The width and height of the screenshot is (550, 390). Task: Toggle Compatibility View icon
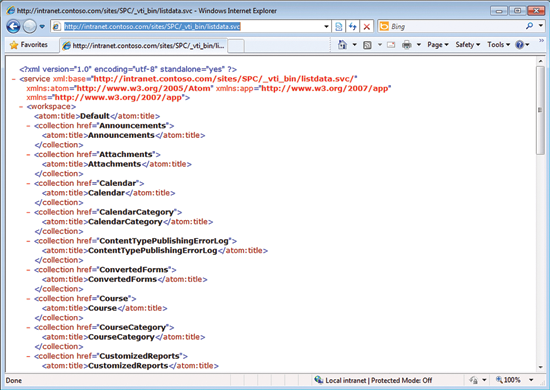tap(338, 27)
